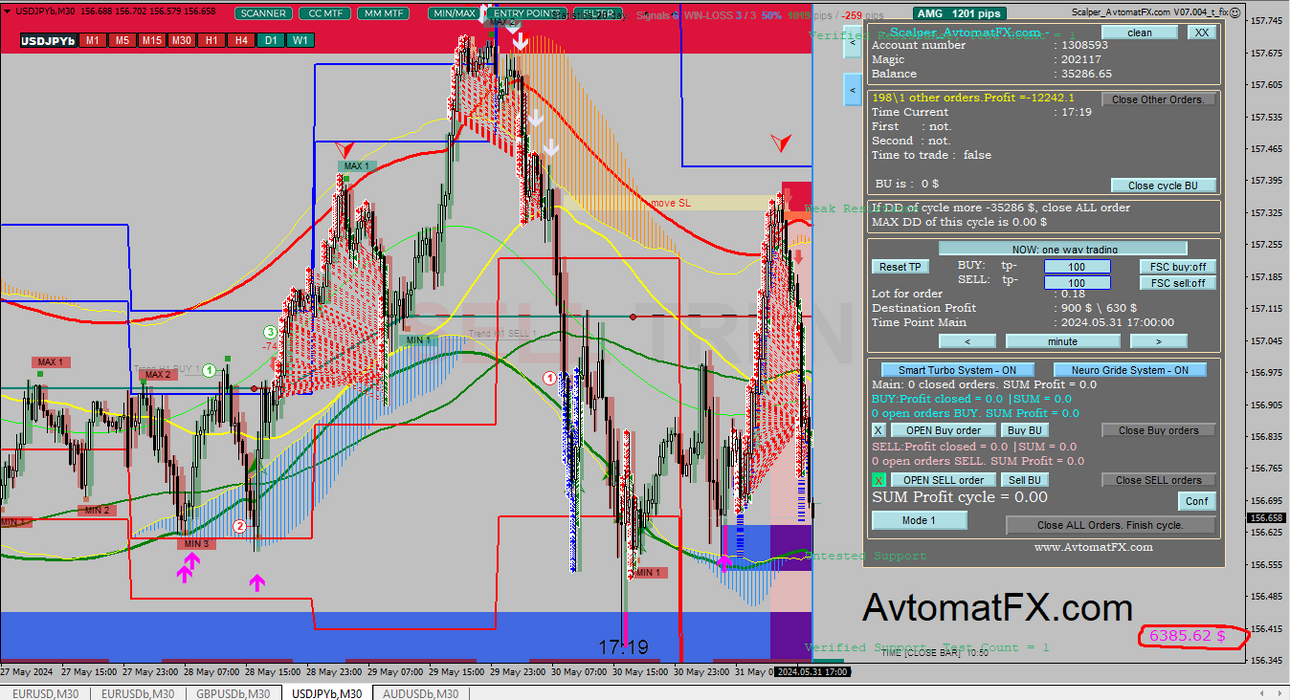Click Close ALL Orders. Finish cycle.
1290x700 pixels.
click(x=1110, y=525)
